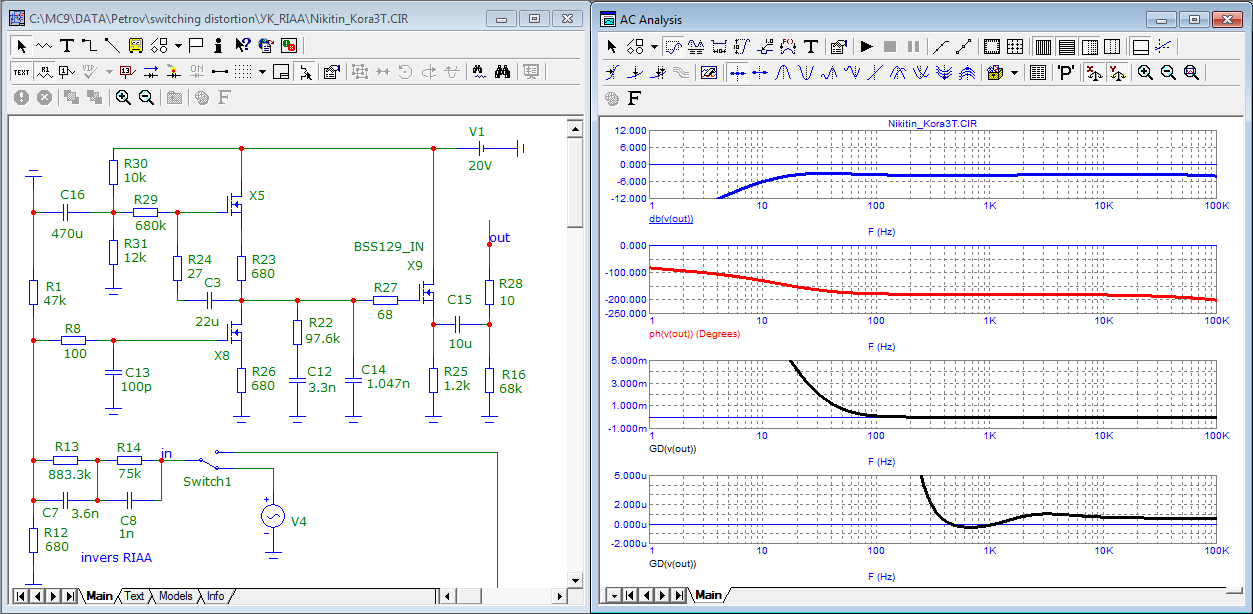This screenshot has width=1253, height=614.
Task: Click the db(v(out)) plot label
Action: pos(671,218)
